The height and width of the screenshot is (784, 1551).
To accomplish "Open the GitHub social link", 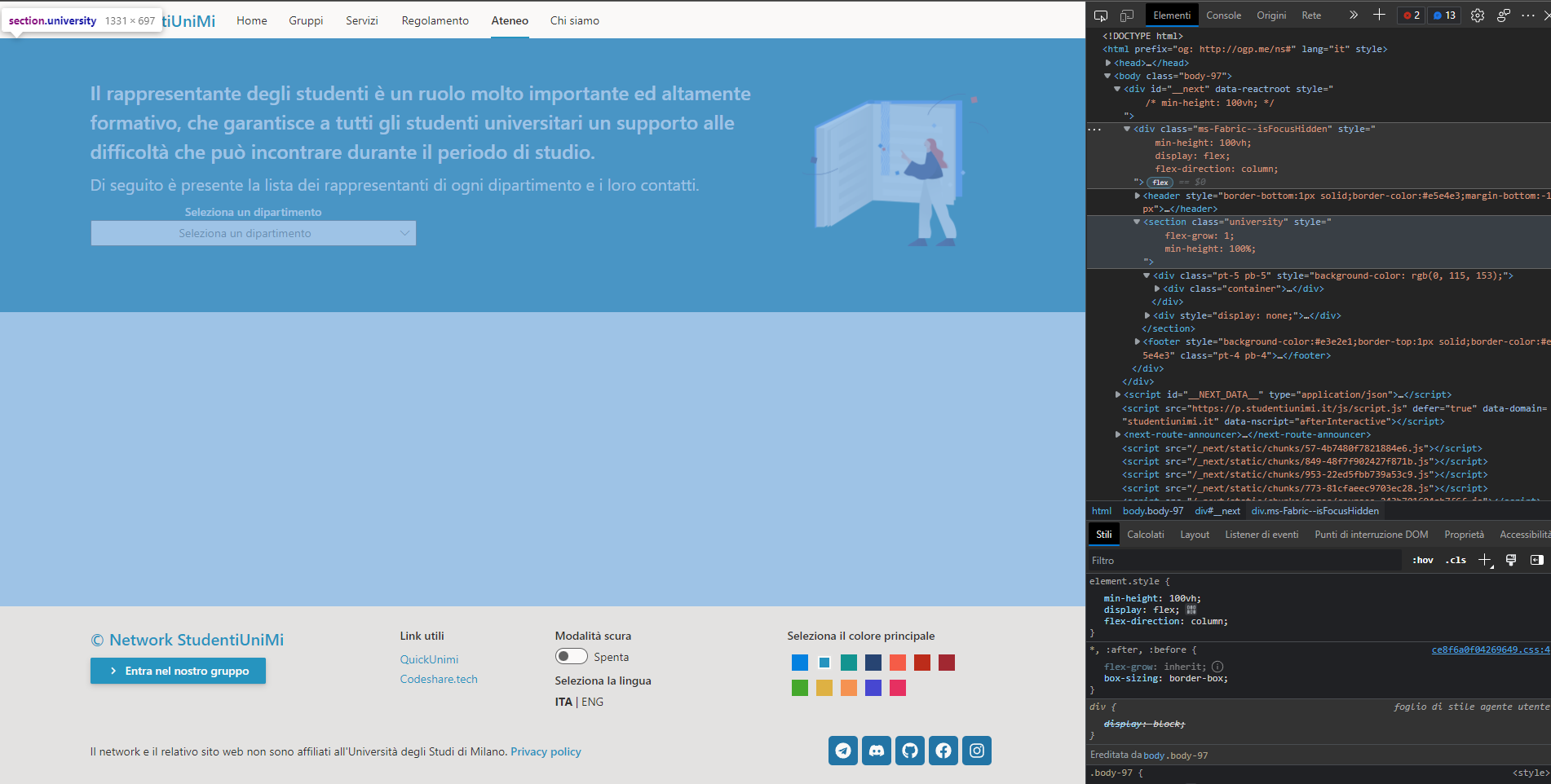I will click(910, 751).
